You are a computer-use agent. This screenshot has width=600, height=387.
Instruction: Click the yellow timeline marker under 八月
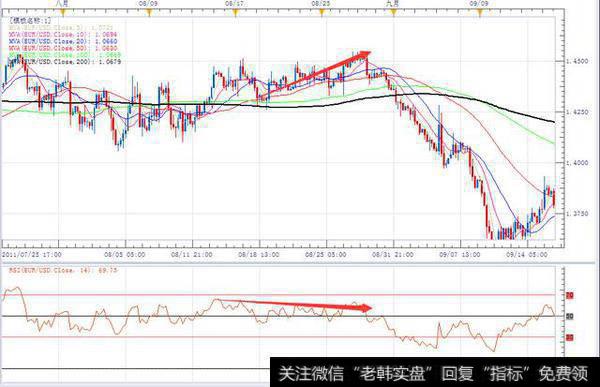pyautogui.click(x=63, y=13)
